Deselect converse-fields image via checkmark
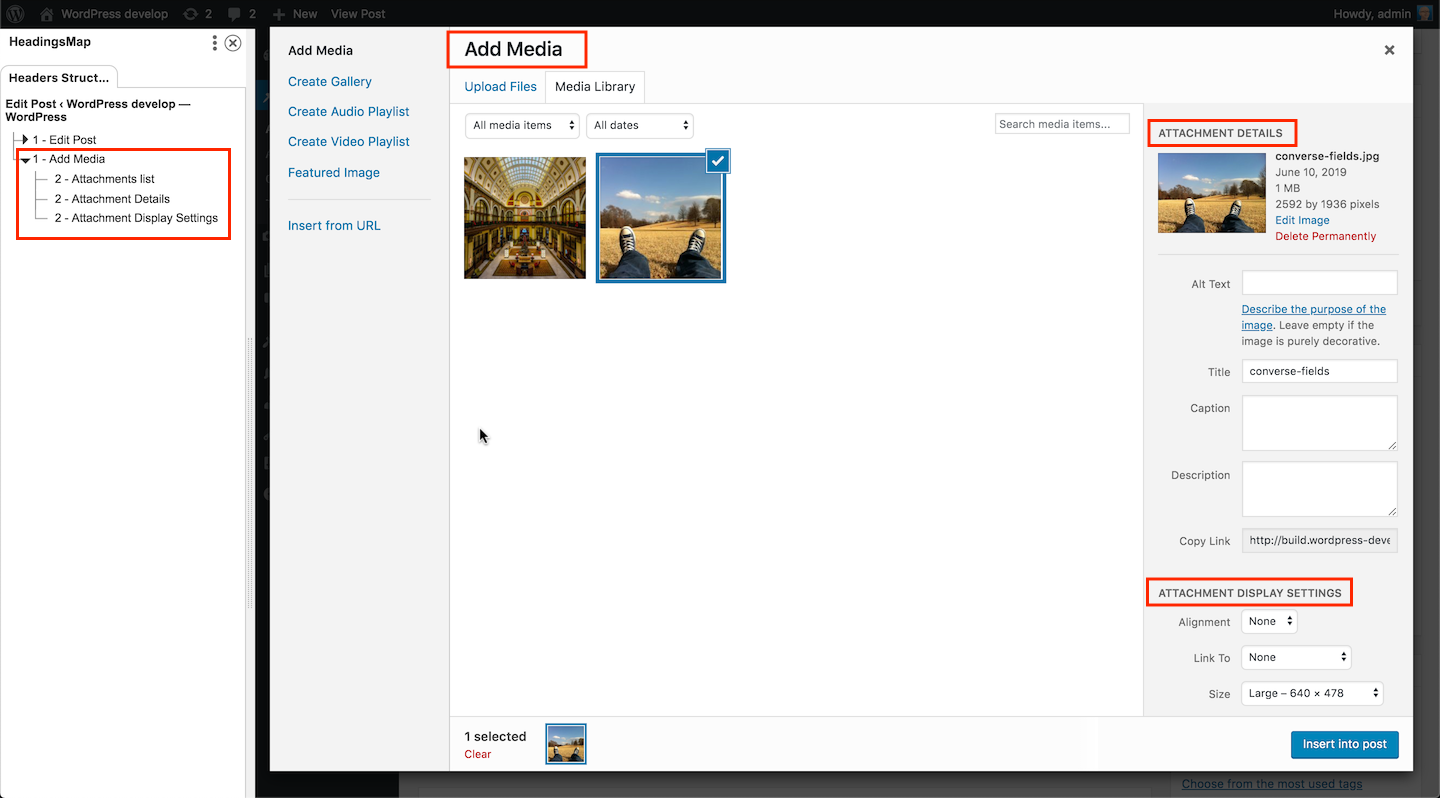Image resolution: width=1440 pixels, height=798 pixels. 718,160
